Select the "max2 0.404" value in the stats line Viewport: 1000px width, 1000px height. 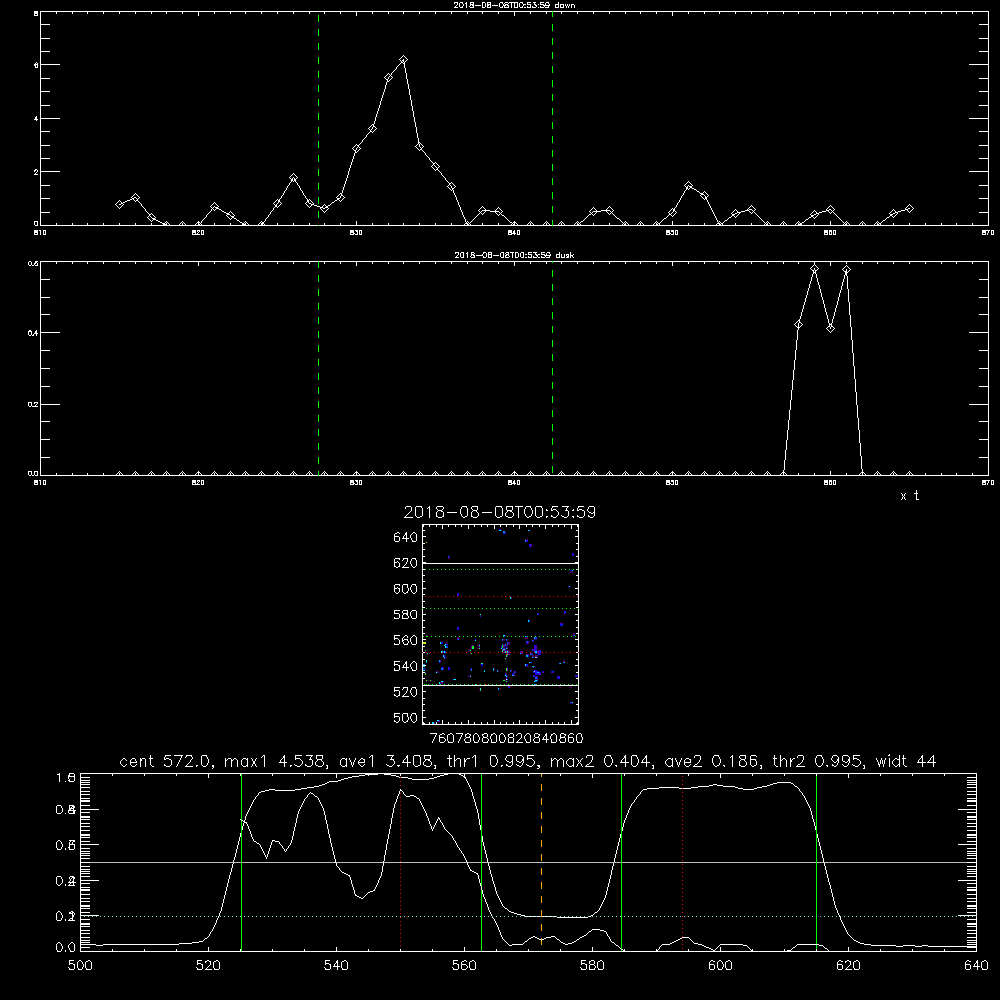601,761
